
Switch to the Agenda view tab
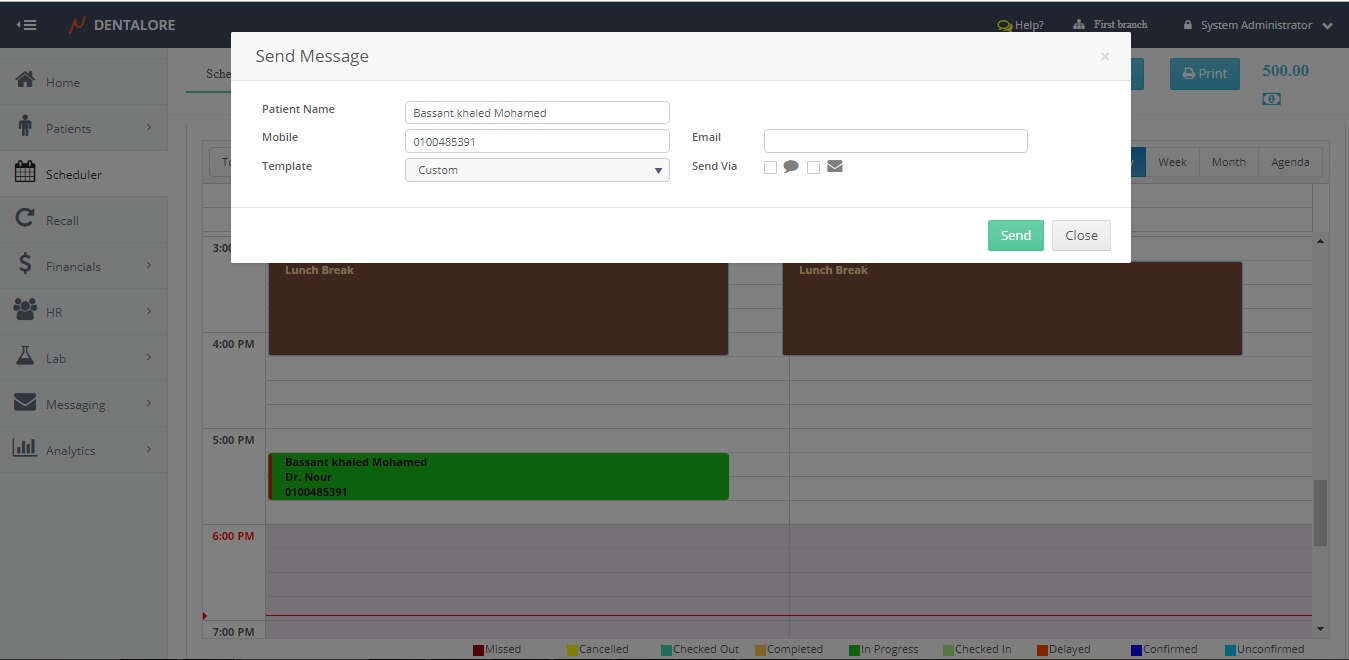click(1290, 162)
